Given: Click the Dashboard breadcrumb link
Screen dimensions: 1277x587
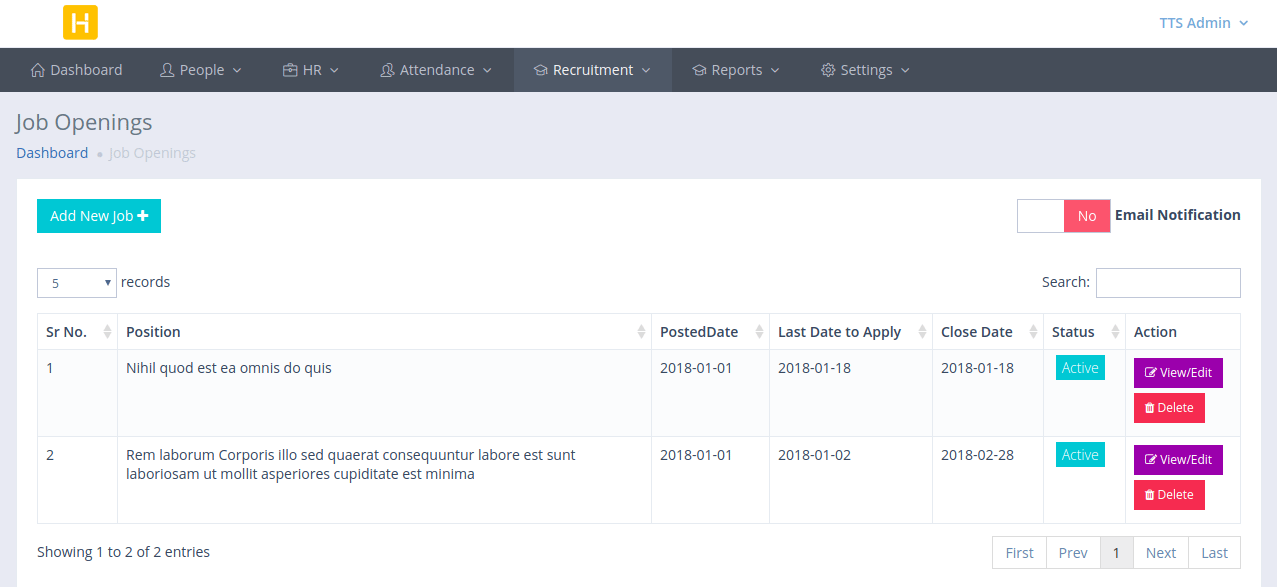Looking at the screenshot, I should 52,152.
